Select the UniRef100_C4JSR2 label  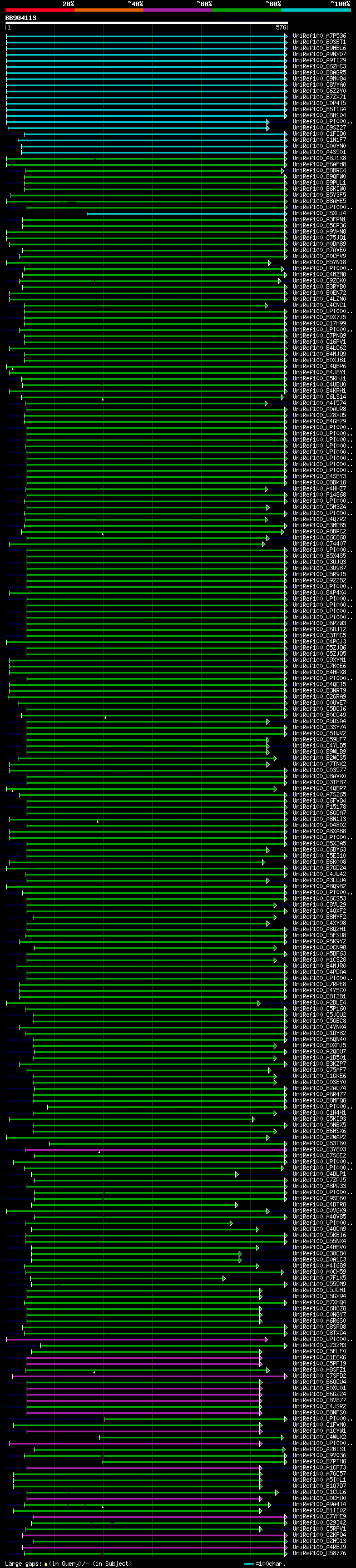pos(319,1407)
